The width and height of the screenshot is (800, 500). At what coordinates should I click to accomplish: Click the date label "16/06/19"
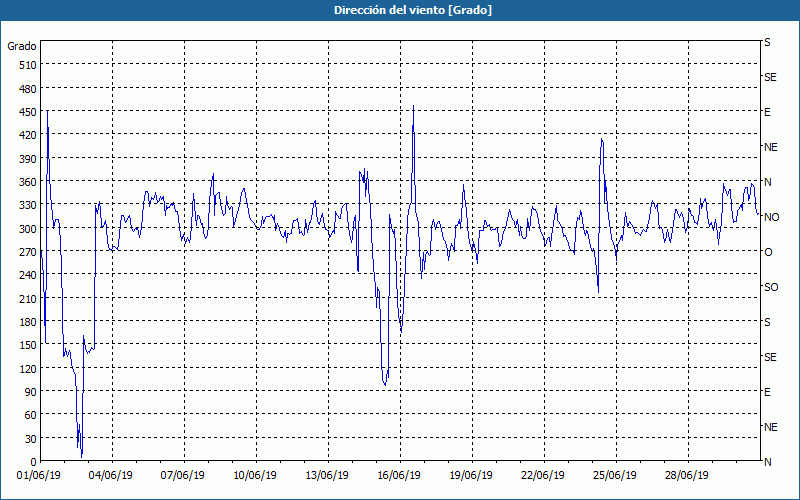click(399, 476)
